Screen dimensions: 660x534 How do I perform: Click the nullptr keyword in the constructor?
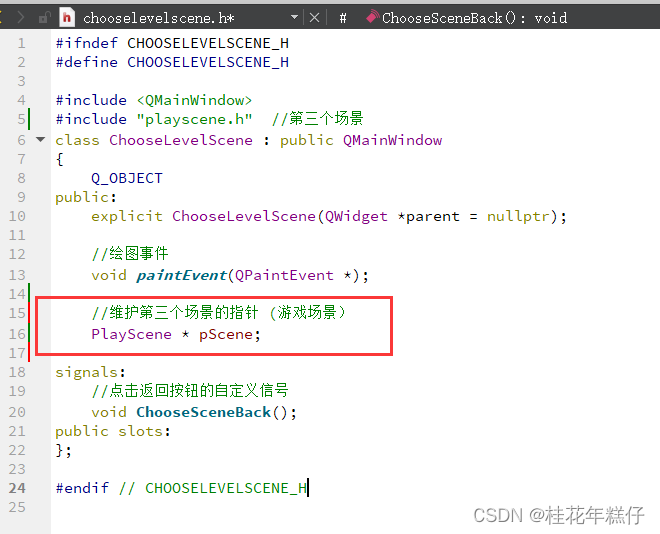coord(519,216)
